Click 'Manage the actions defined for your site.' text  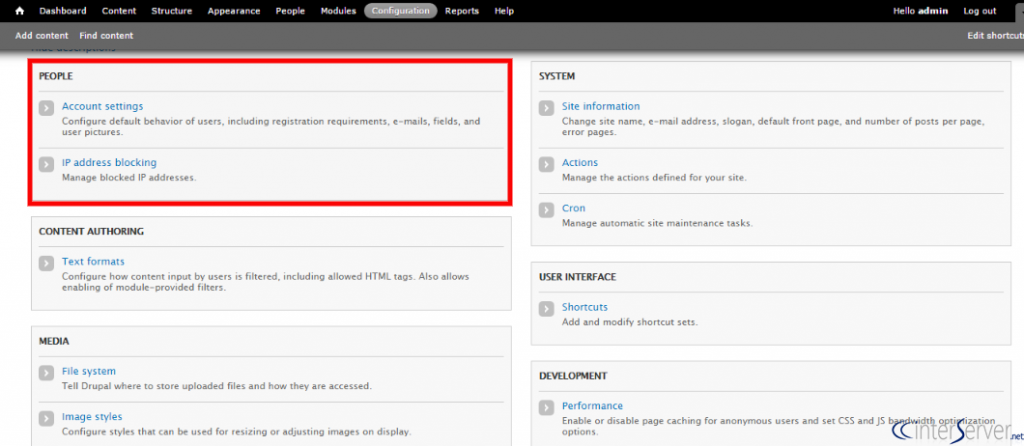(654, 177)
